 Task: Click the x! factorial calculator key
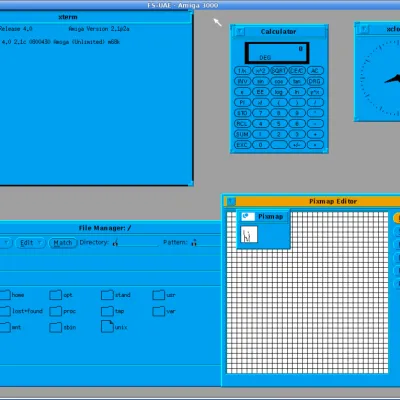pos(260,102)
